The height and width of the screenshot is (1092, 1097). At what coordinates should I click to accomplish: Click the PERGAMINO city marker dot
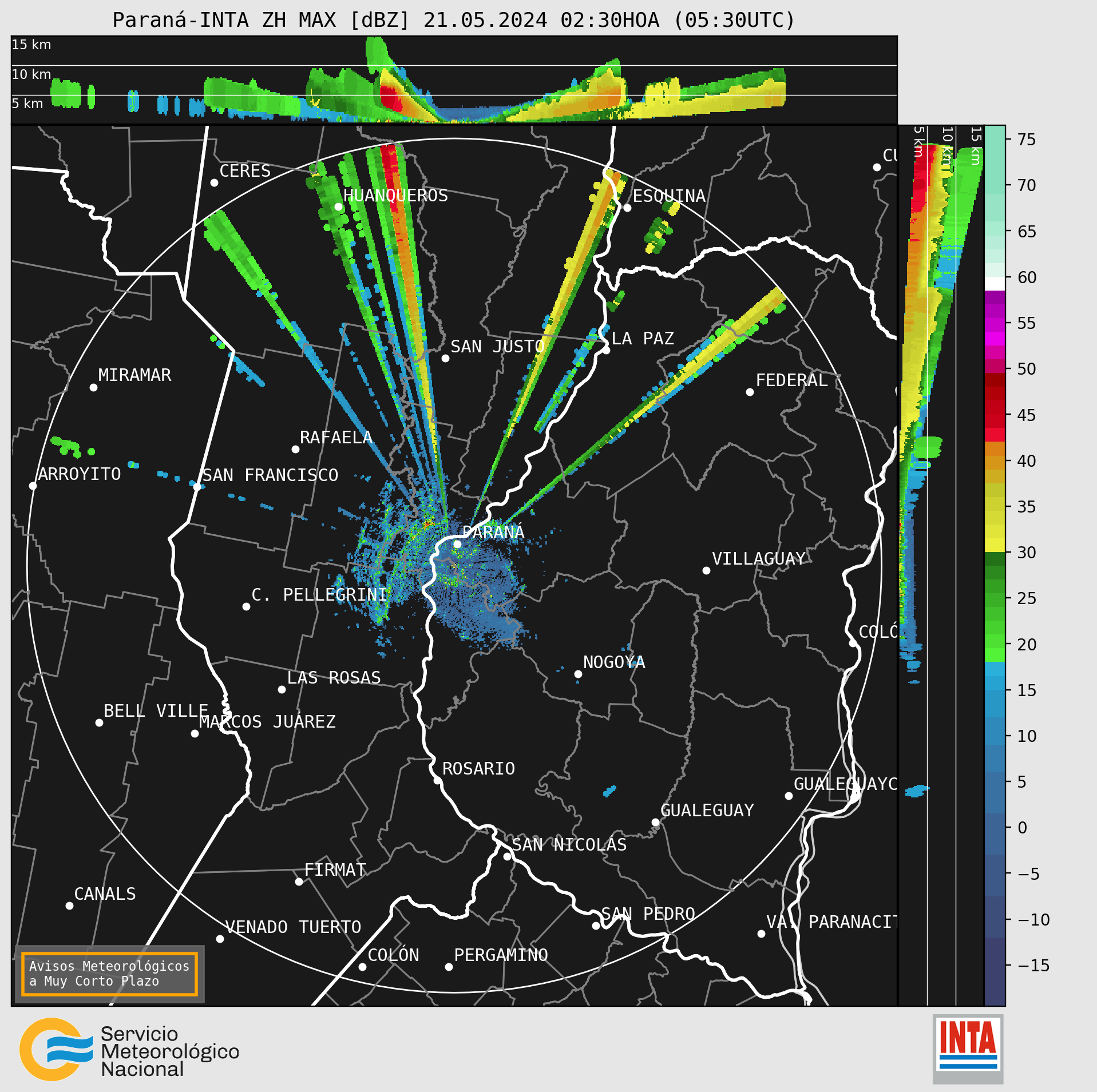(x=449, y=967)
